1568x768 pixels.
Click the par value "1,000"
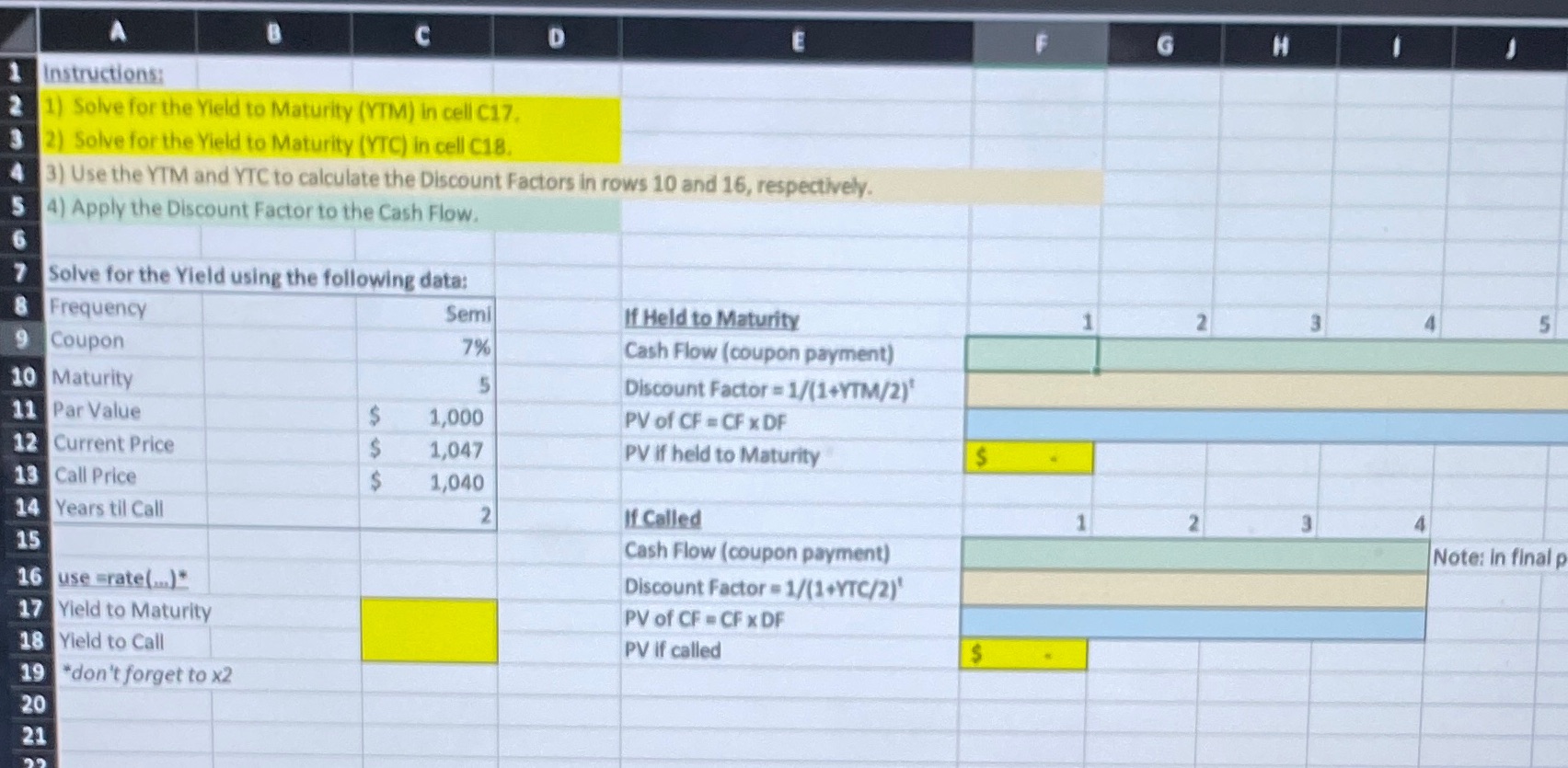pos(455,417)
